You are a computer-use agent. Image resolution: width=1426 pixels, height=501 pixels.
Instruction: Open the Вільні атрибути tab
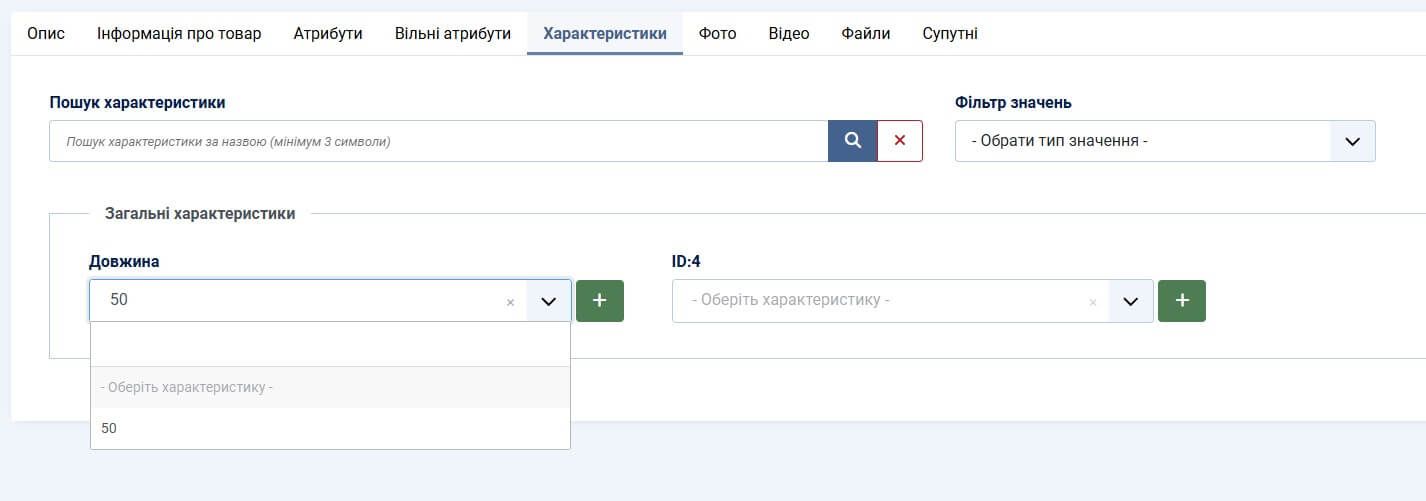[452, 33]
